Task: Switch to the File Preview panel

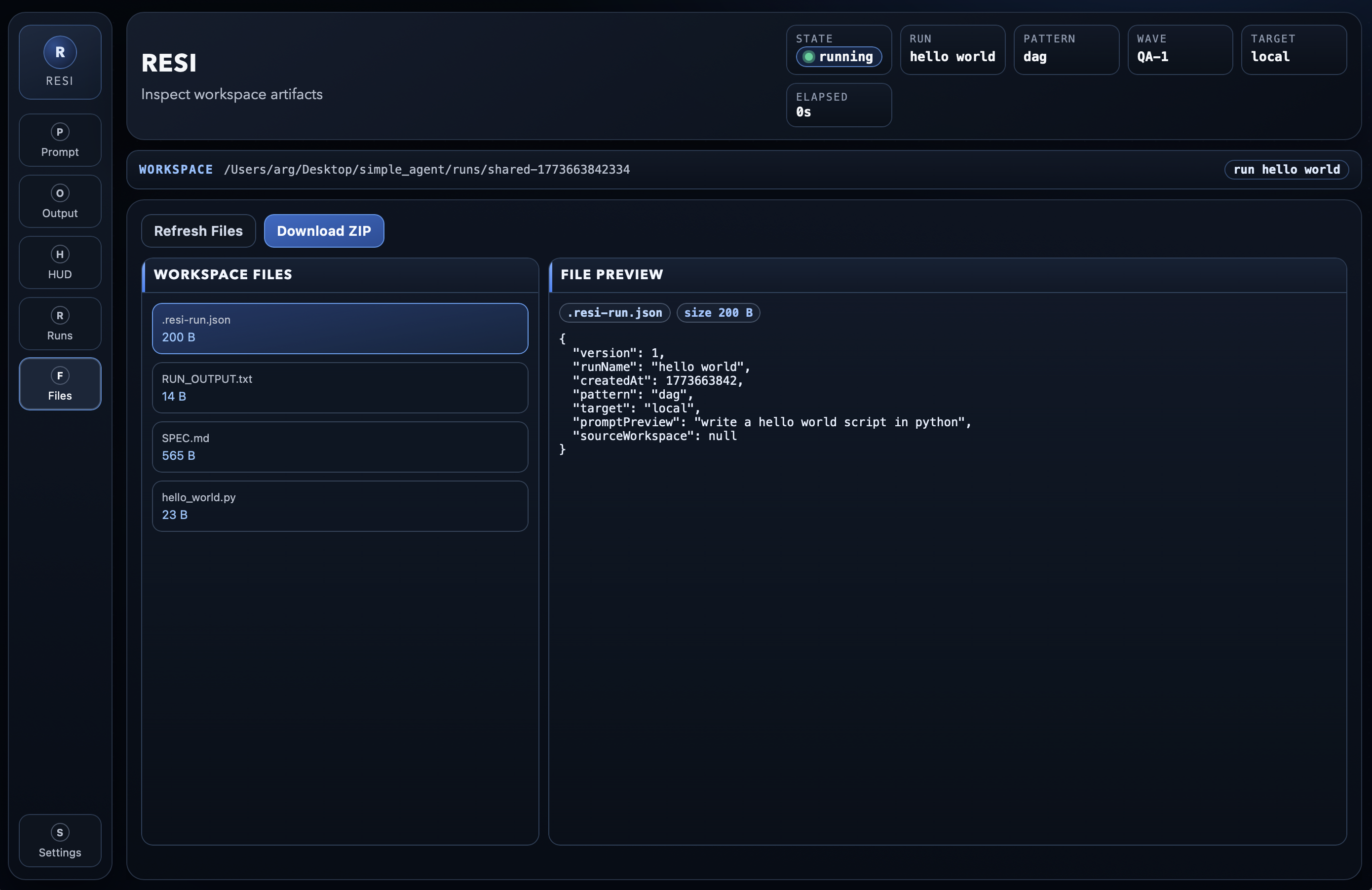Action: pos(612,274)
